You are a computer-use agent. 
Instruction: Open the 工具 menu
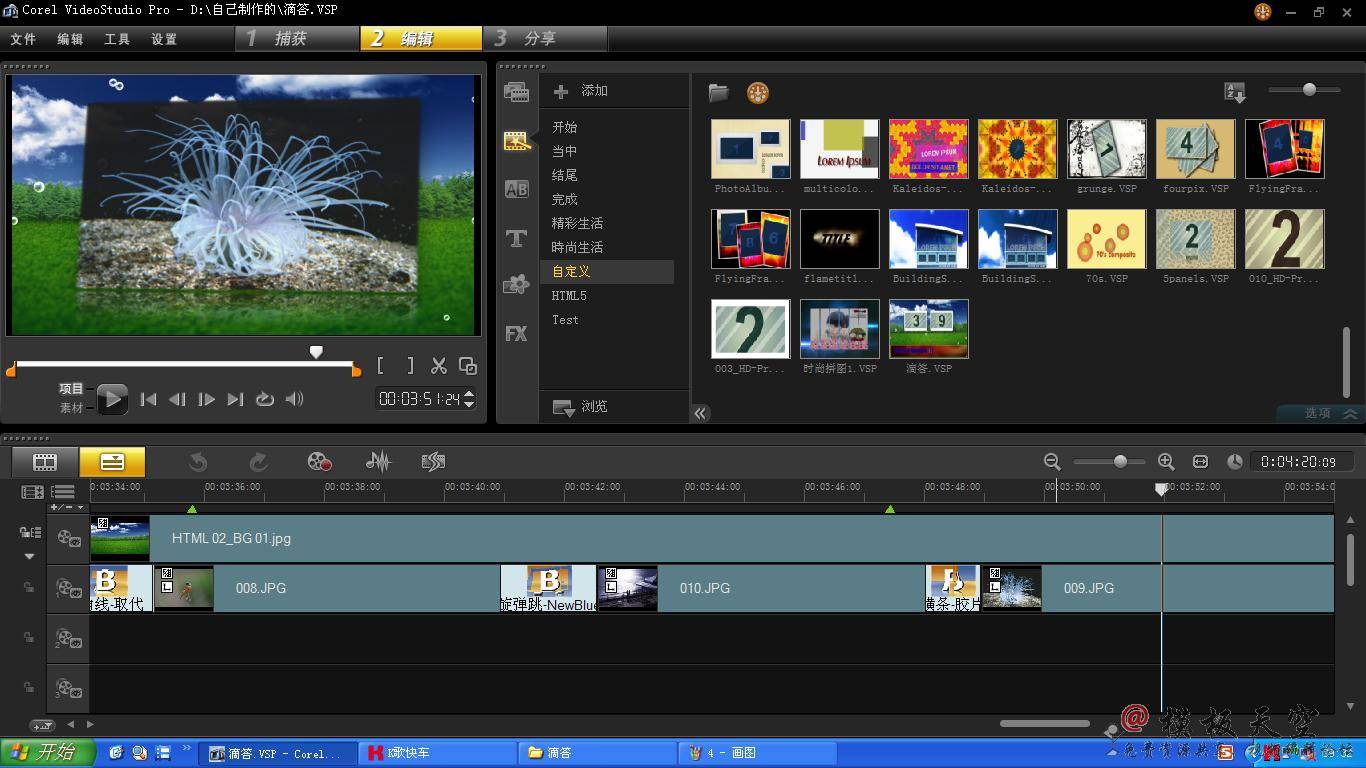[117, 39]
